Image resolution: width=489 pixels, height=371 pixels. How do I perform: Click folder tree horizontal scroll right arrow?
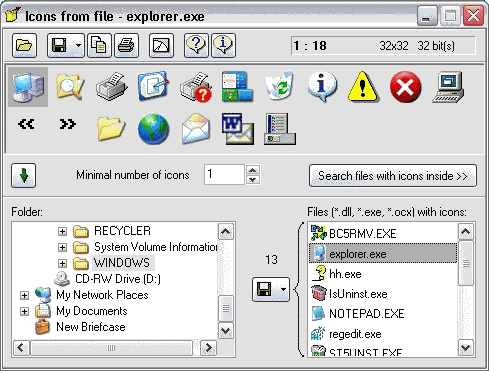209,348
